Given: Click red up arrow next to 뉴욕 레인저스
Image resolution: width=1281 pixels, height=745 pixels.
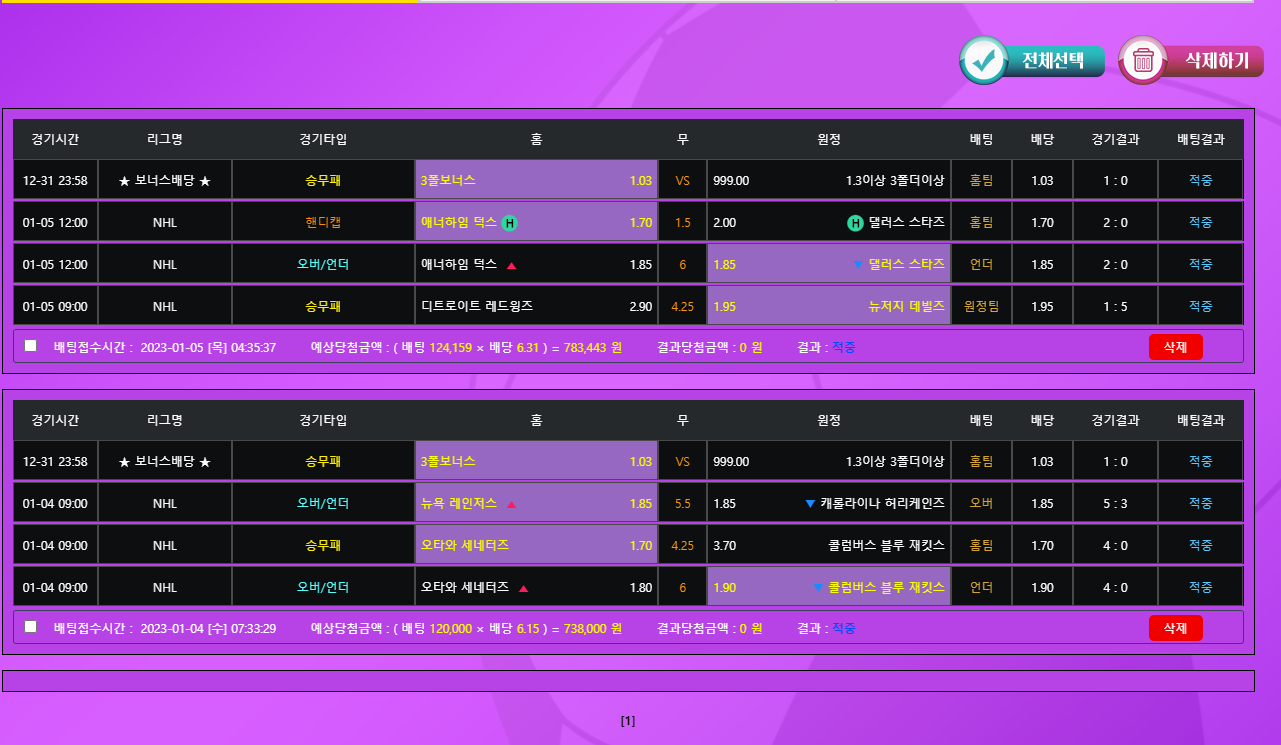Looking at the screenshot, I should point(511,504).
